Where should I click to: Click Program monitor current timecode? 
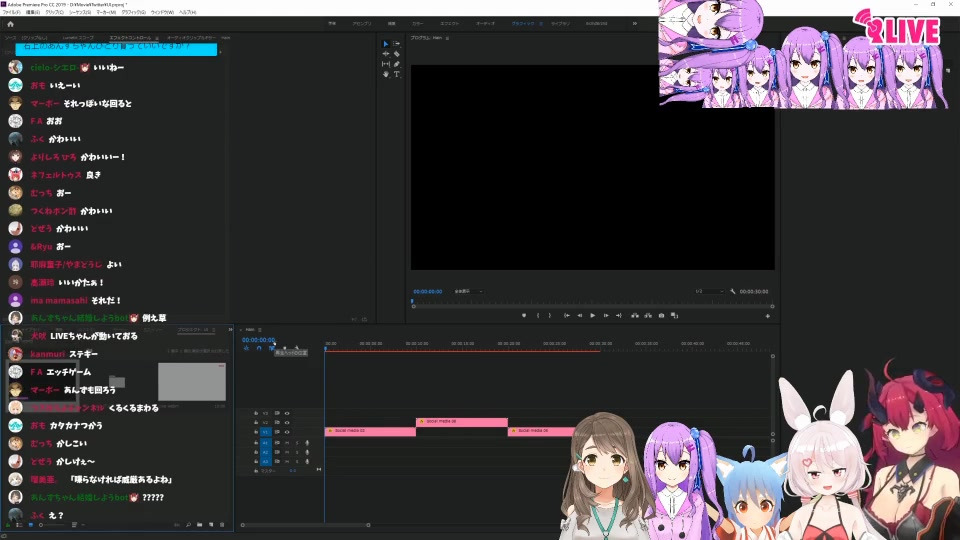pyautogui.click(x=427, y=291)
